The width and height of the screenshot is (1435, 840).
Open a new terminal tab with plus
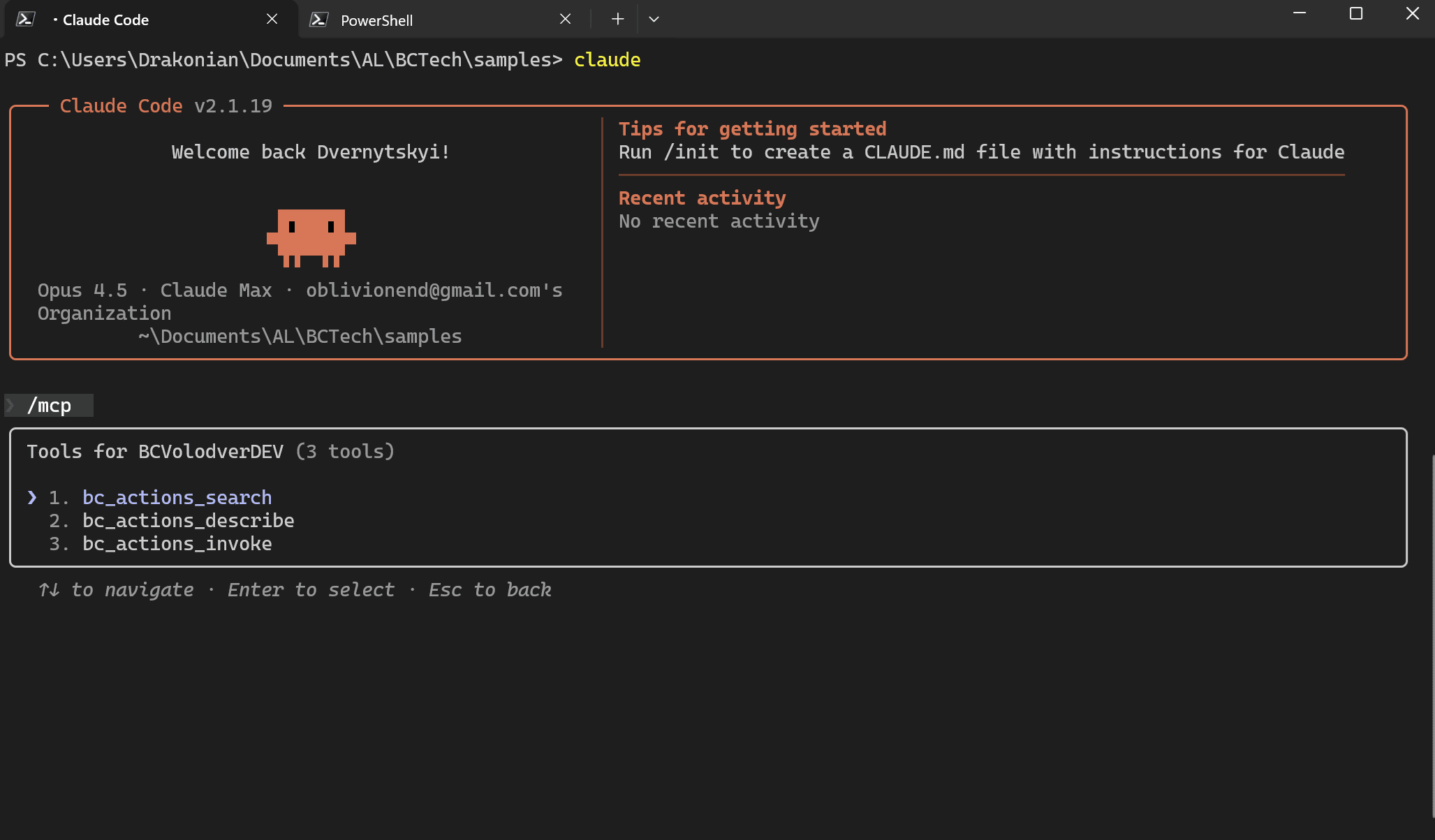coord(617,20)
